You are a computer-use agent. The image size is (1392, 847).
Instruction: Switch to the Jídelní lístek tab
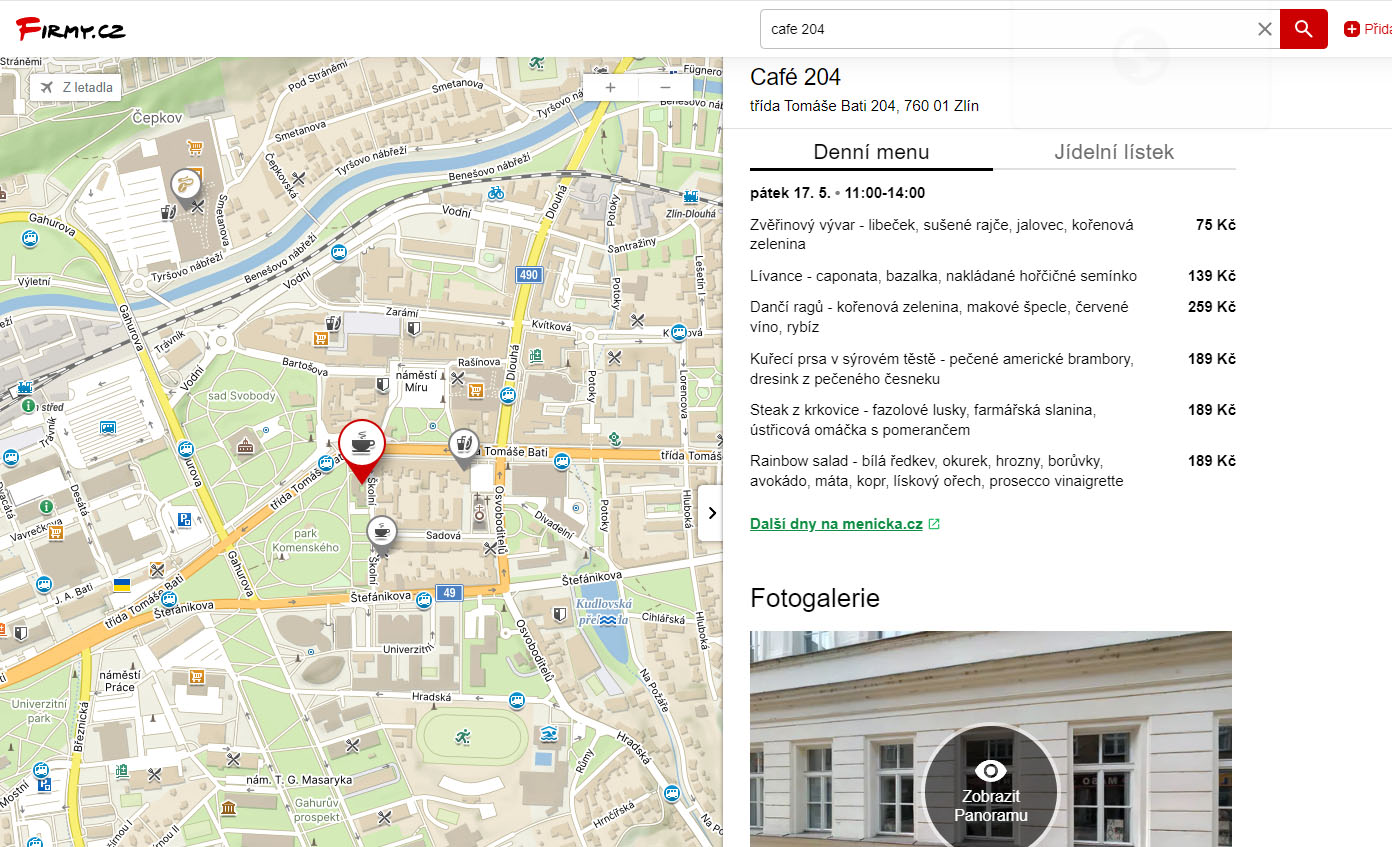pyautogui.click(x=1114, y=152)
